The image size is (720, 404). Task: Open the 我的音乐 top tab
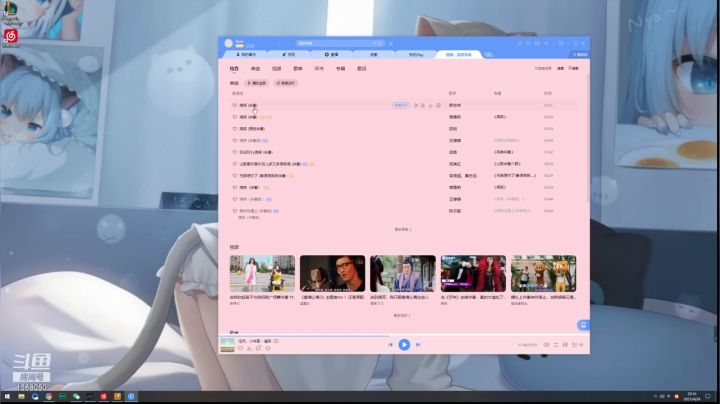click(246, 55)
